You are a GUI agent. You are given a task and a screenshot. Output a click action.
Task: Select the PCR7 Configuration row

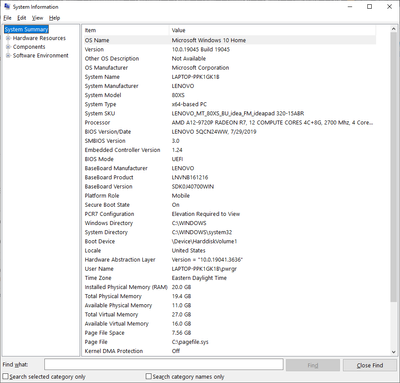pos(229,214)
